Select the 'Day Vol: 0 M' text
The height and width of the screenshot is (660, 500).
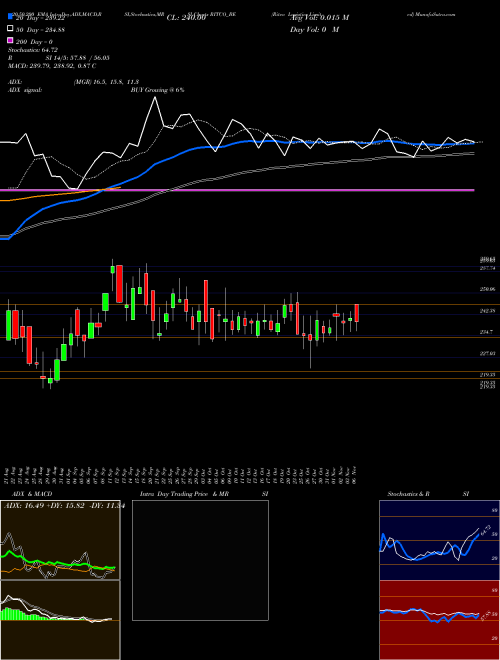coord(314,29)
